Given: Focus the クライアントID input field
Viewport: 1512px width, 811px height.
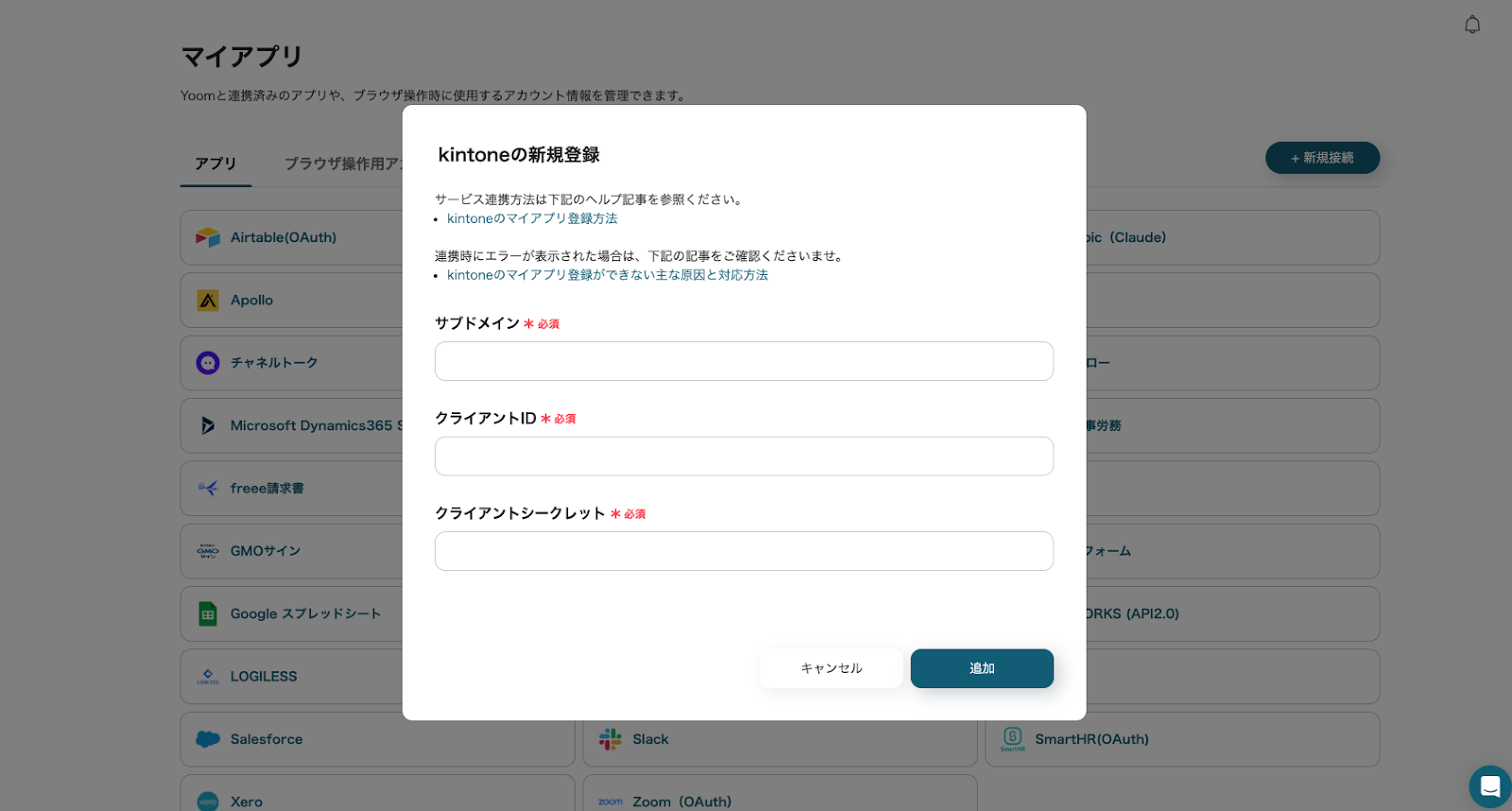Looking at the screenshot, I should [744, 457].
